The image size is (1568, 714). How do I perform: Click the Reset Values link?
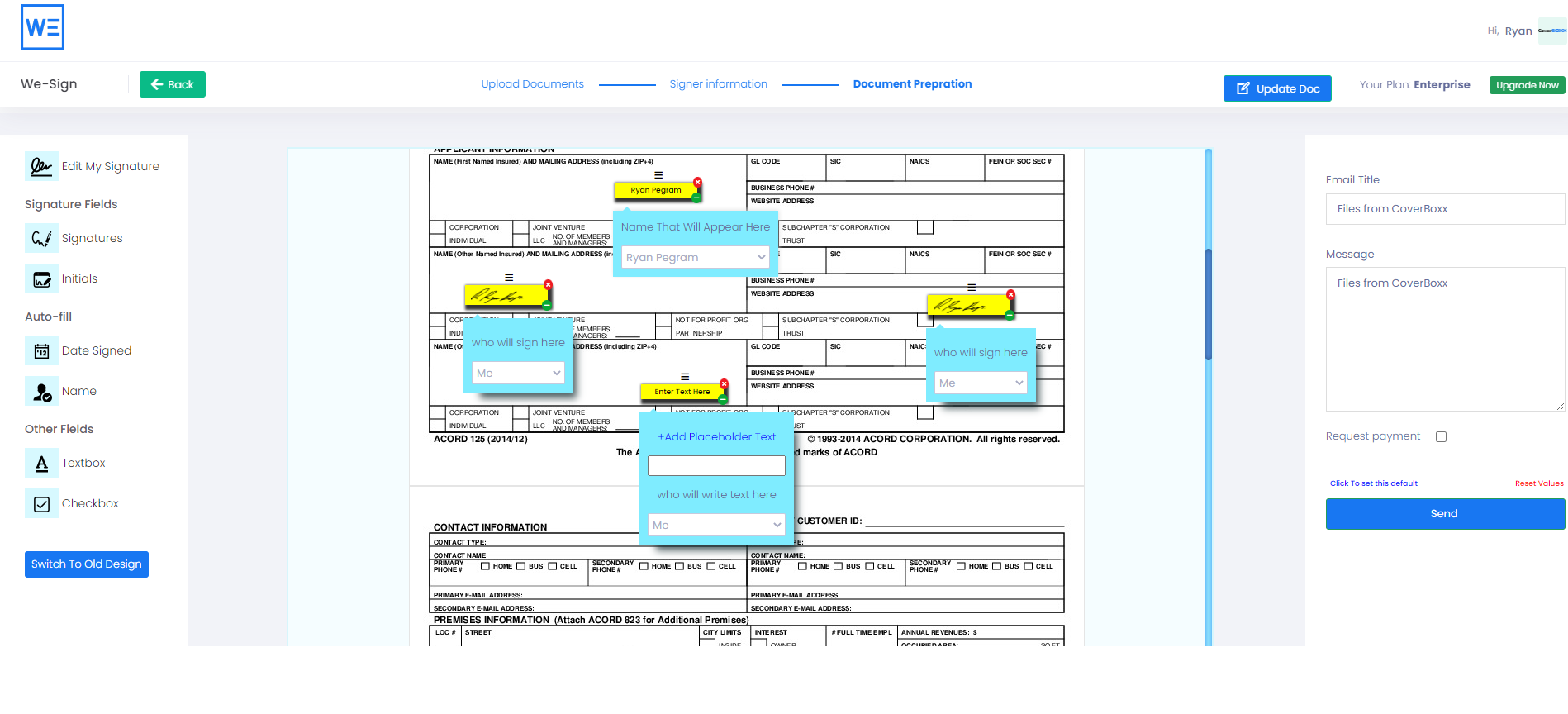click(1539, 483)
